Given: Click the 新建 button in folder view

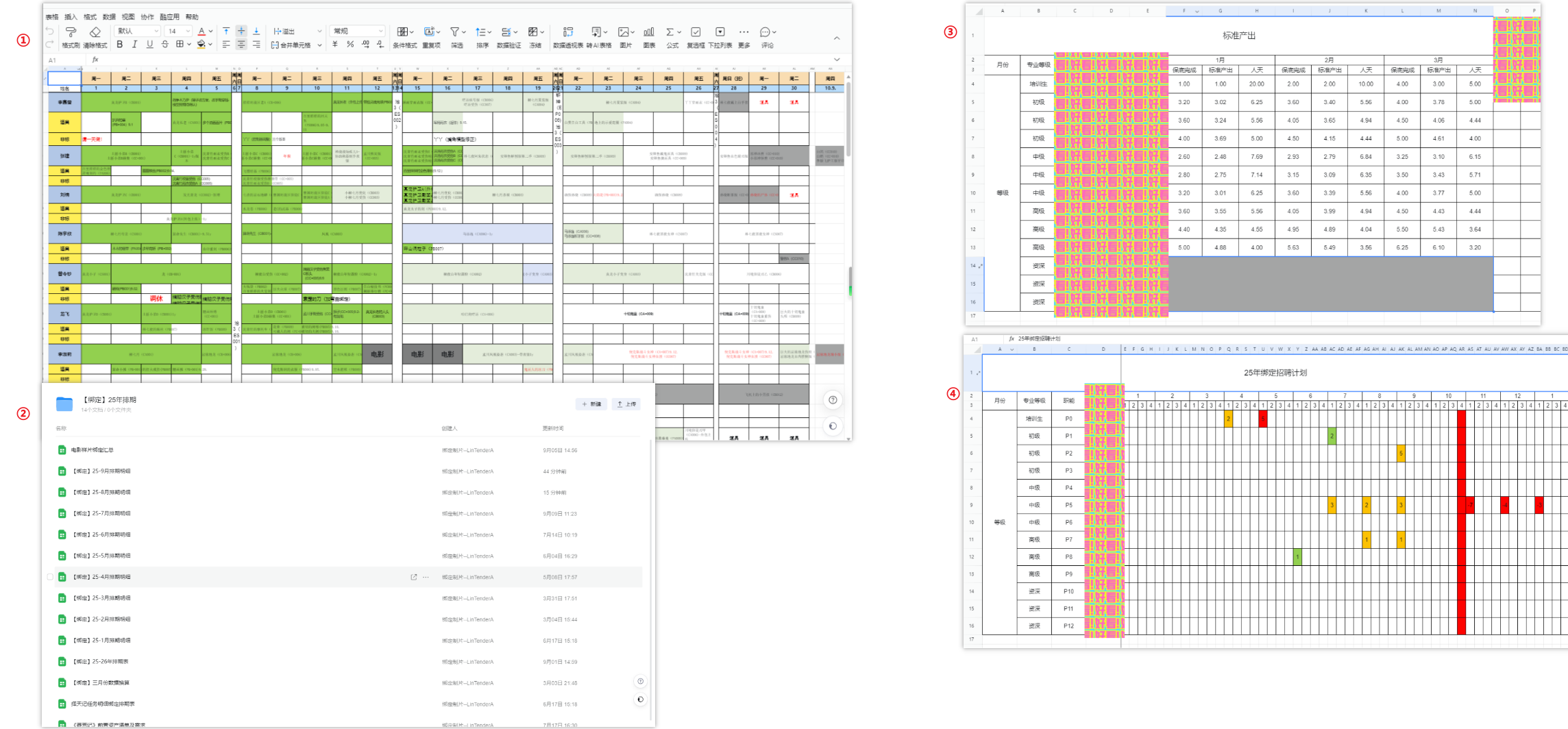Looking at the screenshot, I should click(591, 404).
